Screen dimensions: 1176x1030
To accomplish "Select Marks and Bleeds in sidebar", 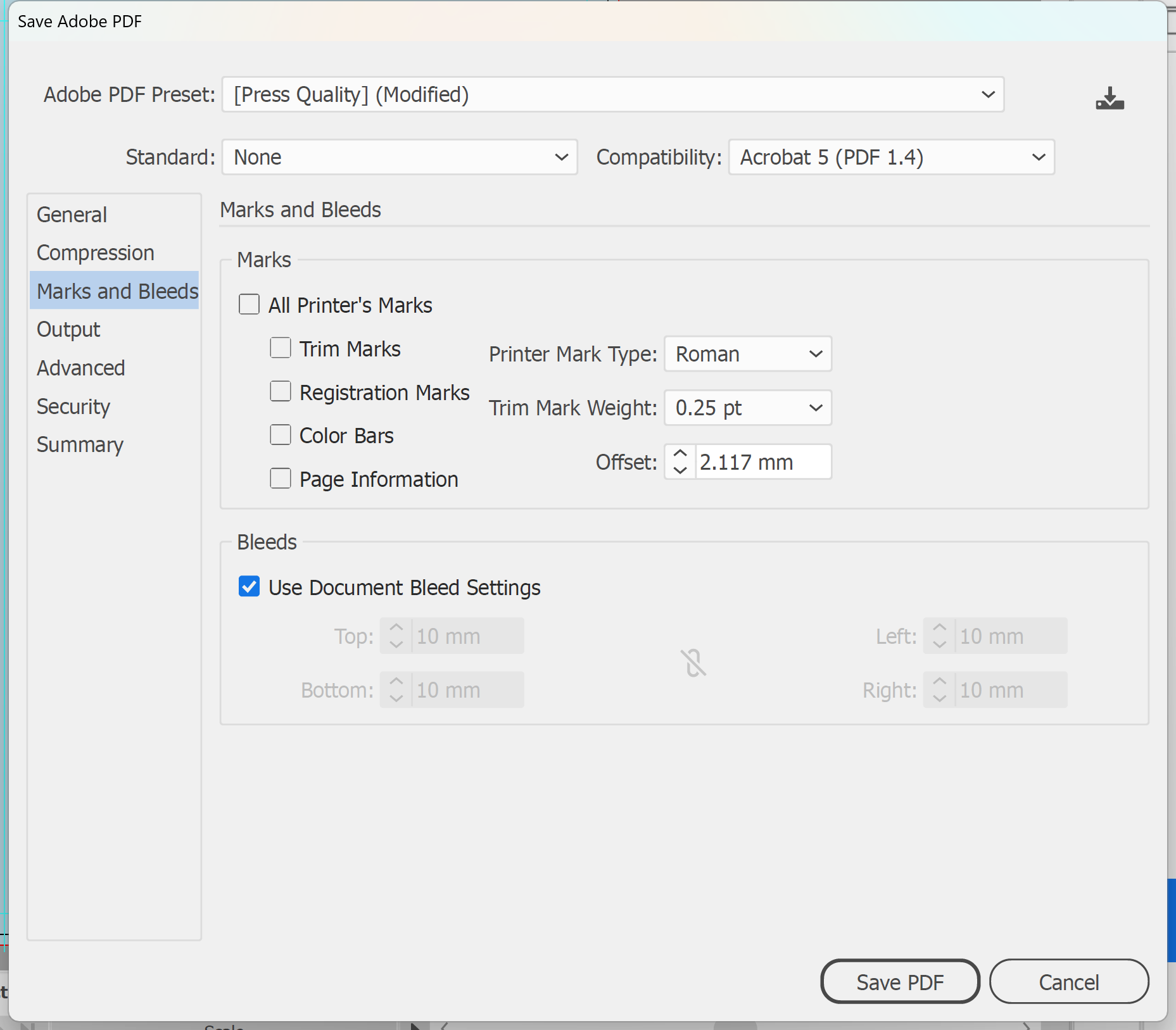I will (114, 291).
